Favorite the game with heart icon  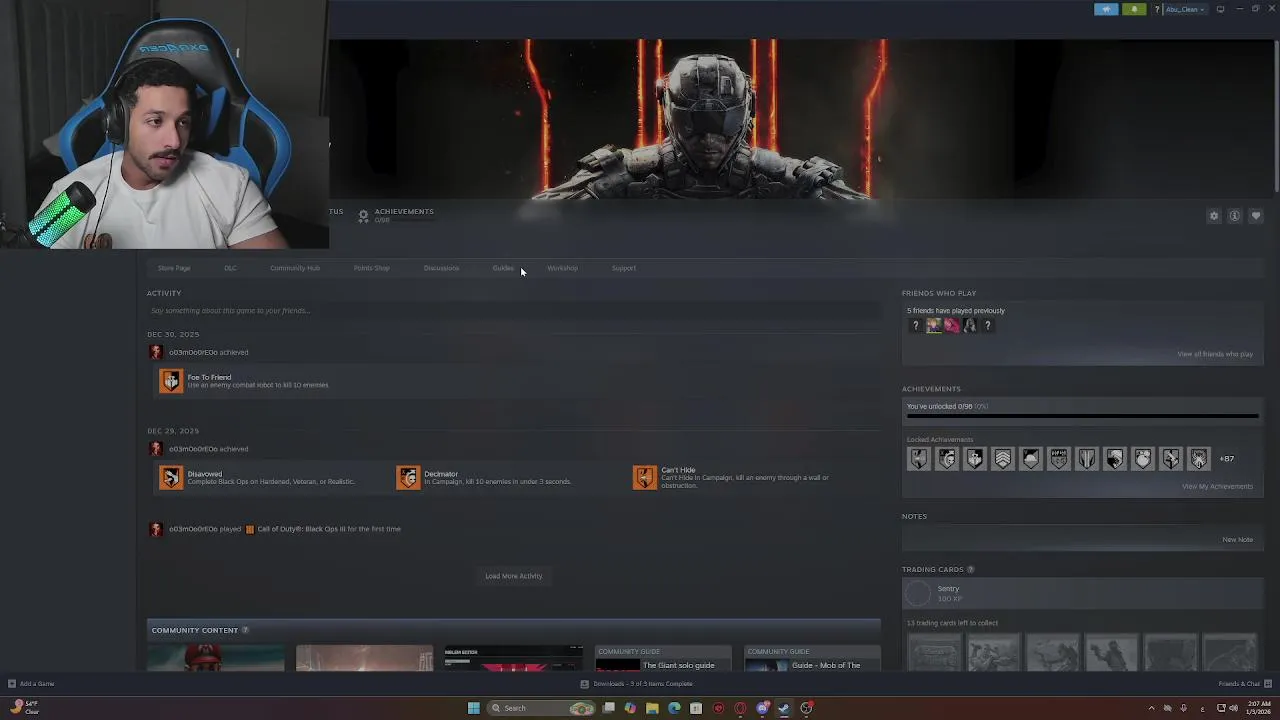[1256, 216]
